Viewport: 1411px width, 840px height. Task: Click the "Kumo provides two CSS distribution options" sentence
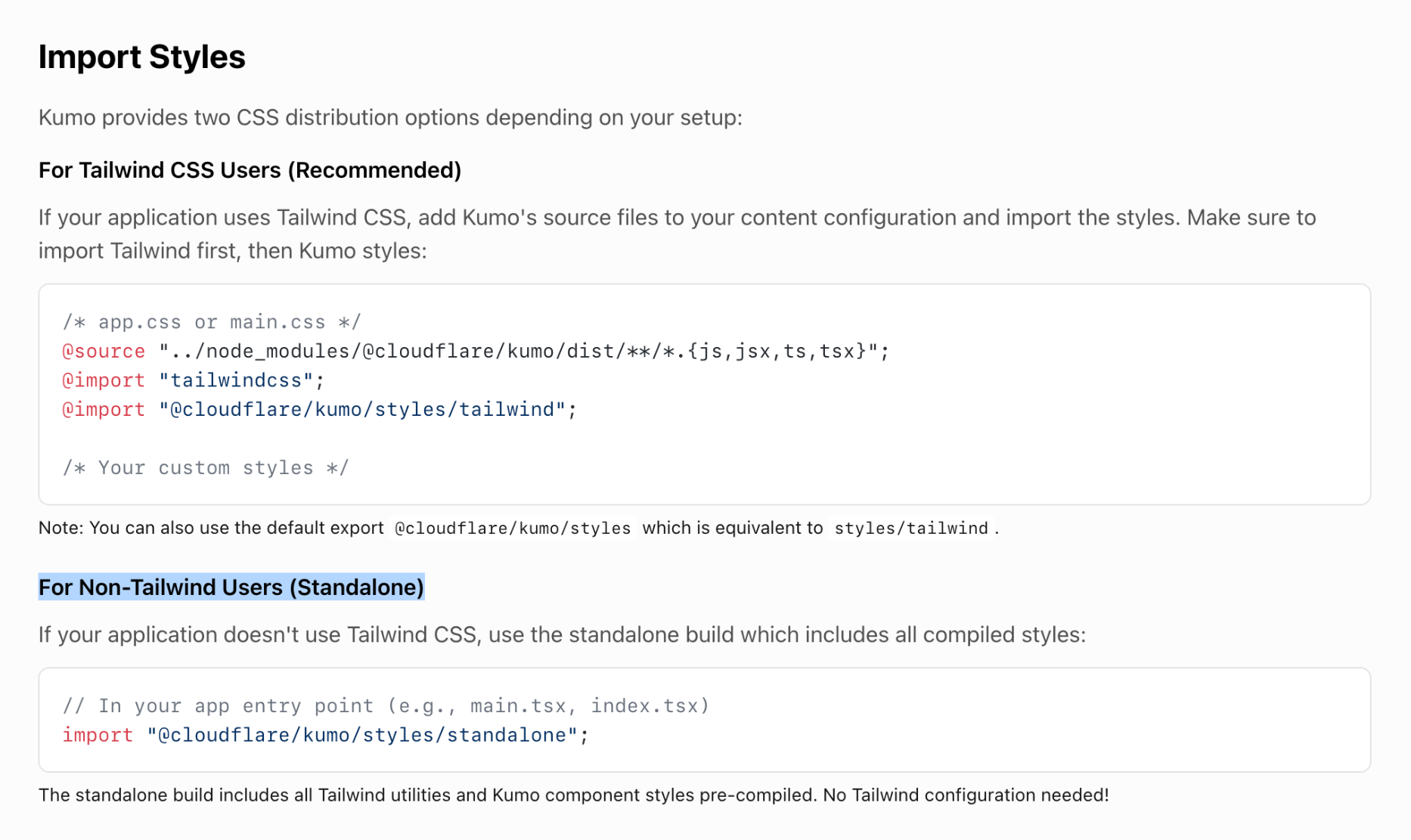pos(390,118)
